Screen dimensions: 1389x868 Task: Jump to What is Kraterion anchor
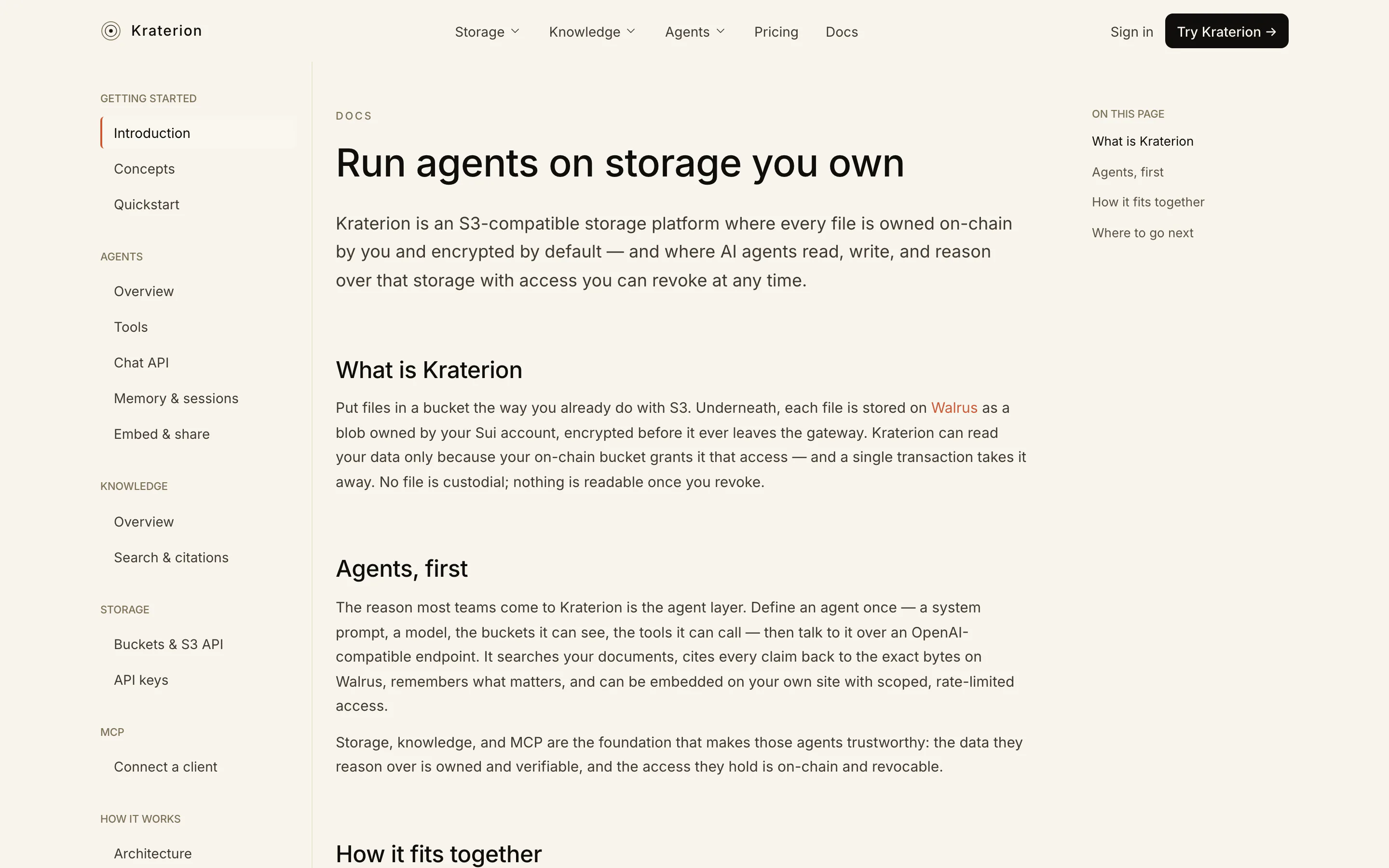click(x=1142, y=141)
